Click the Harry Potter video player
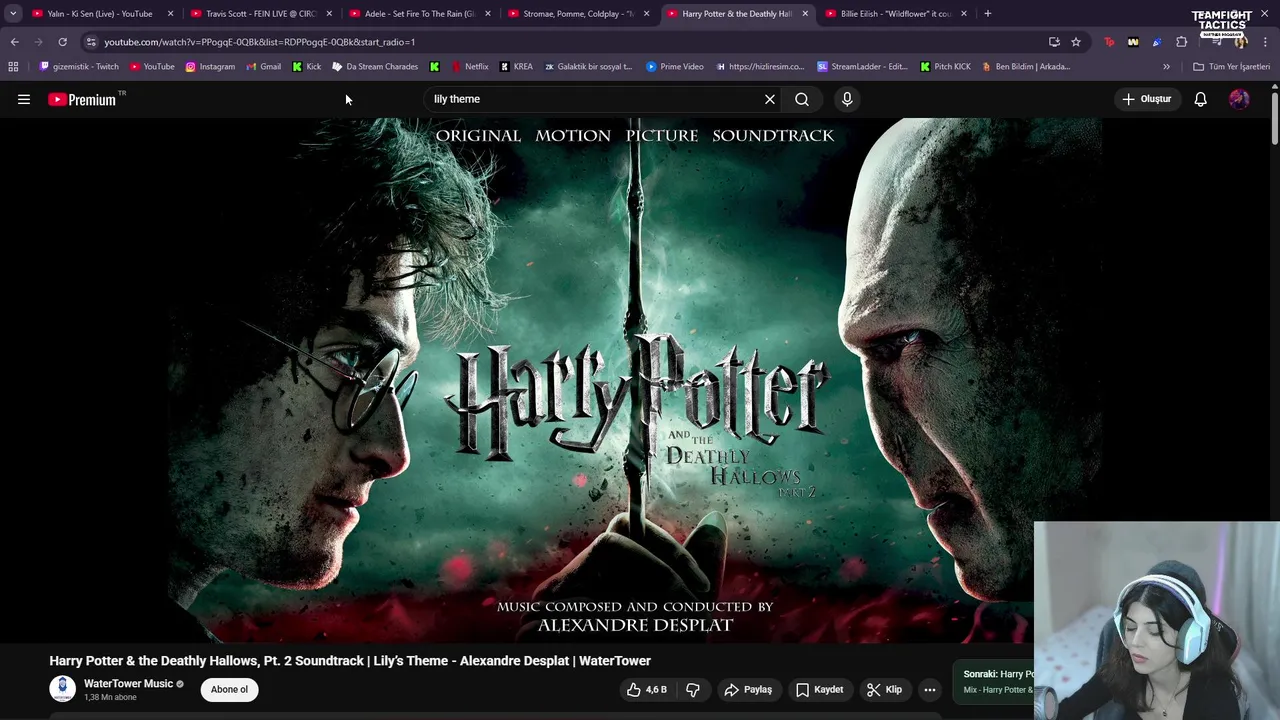 [x=635, y=380]
